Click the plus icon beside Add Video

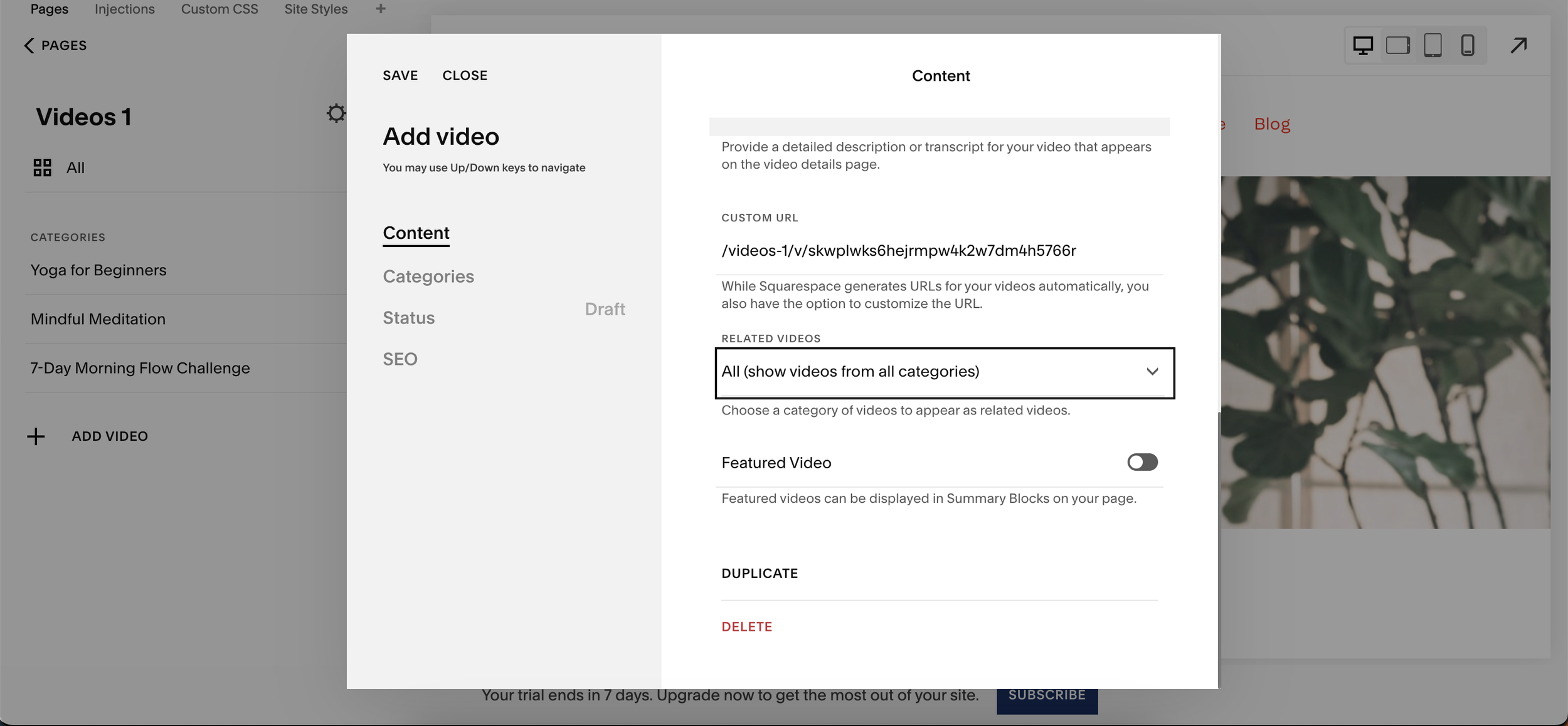[36, 436]
